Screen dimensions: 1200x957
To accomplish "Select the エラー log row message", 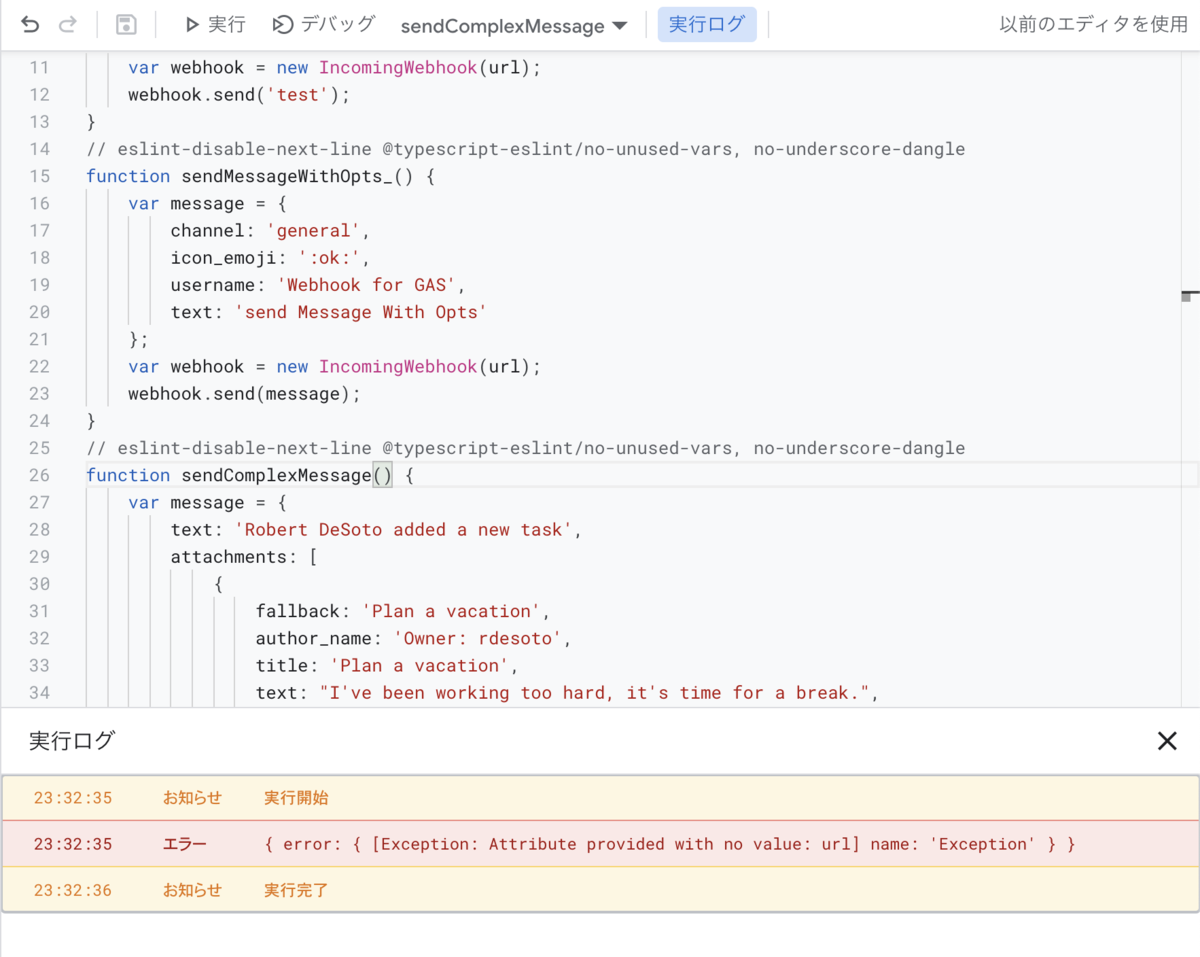I will tap(670, 844).
